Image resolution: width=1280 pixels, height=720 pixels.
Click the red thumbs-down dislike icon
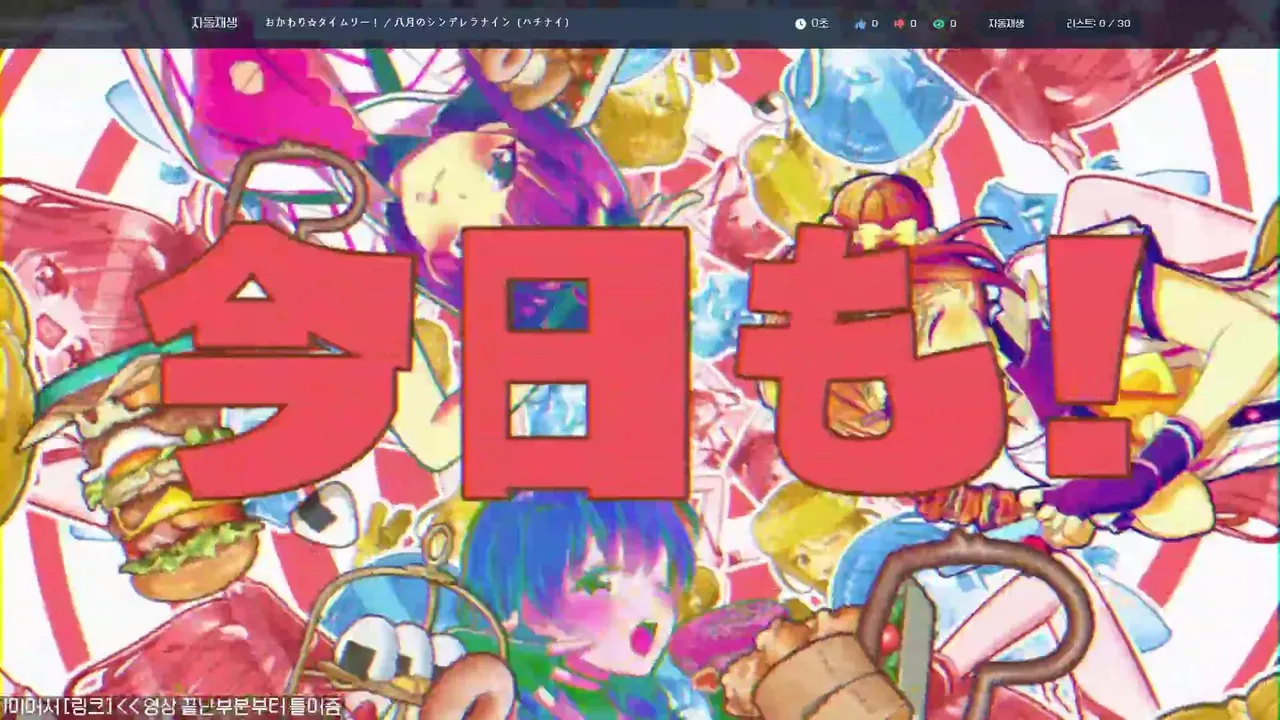click(899, 23)
